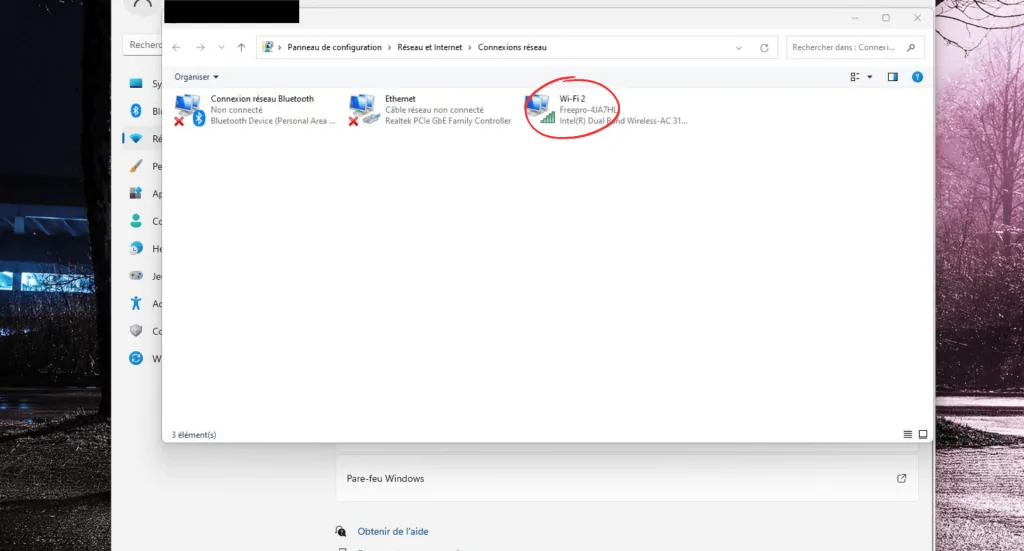1024x551 pixels.
Task: Click Connexions réseau breadcrumb
Action: coord(512,48)
